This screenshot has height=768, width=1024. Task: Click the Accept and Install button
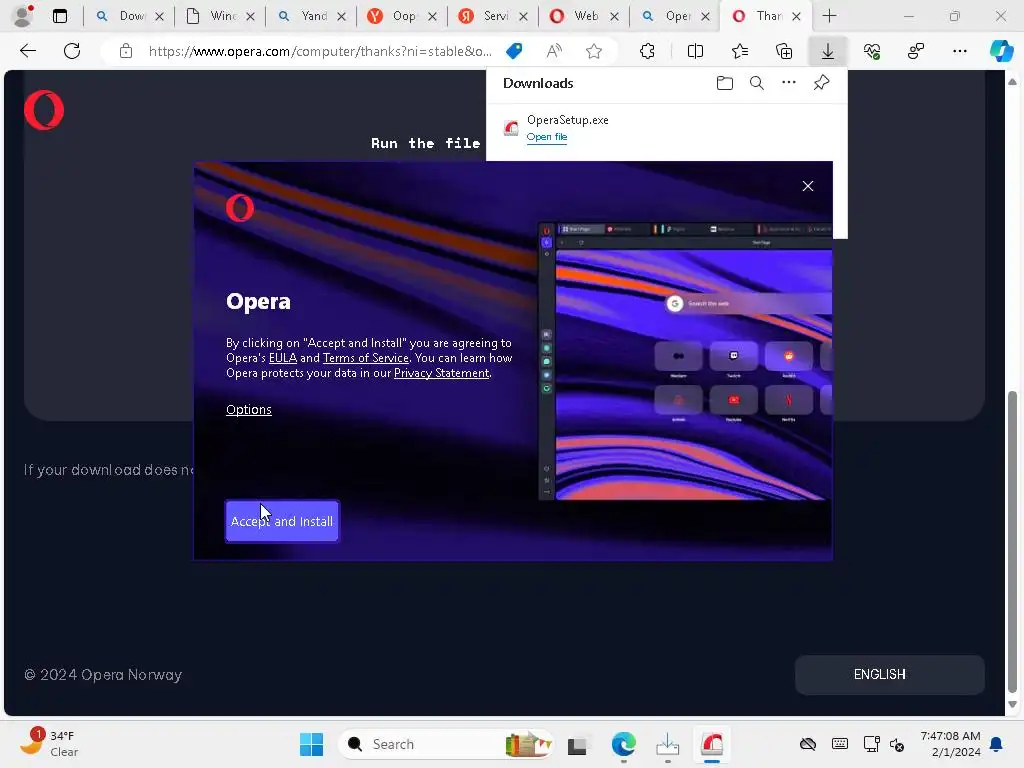tap(282, 521)
